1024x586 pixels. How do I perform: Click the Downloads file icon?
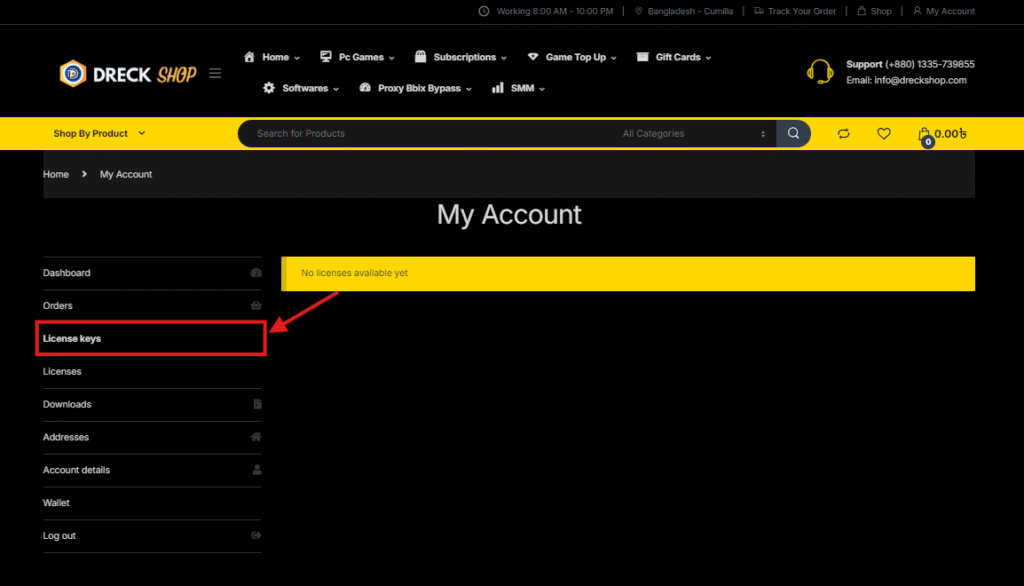[x=257, y=404]
